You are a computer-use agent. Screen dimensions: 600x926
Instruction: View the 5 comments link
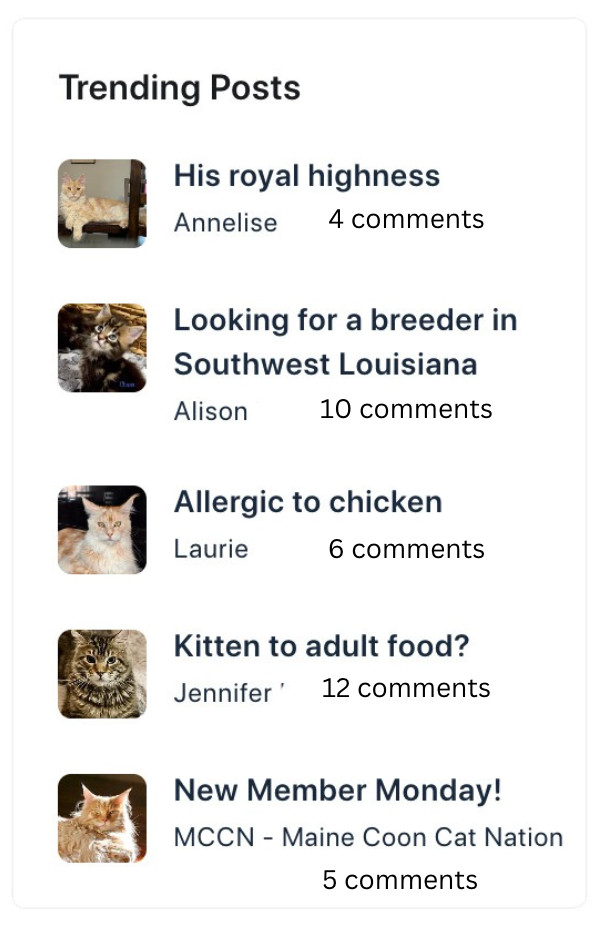click(x=400, y=880)
